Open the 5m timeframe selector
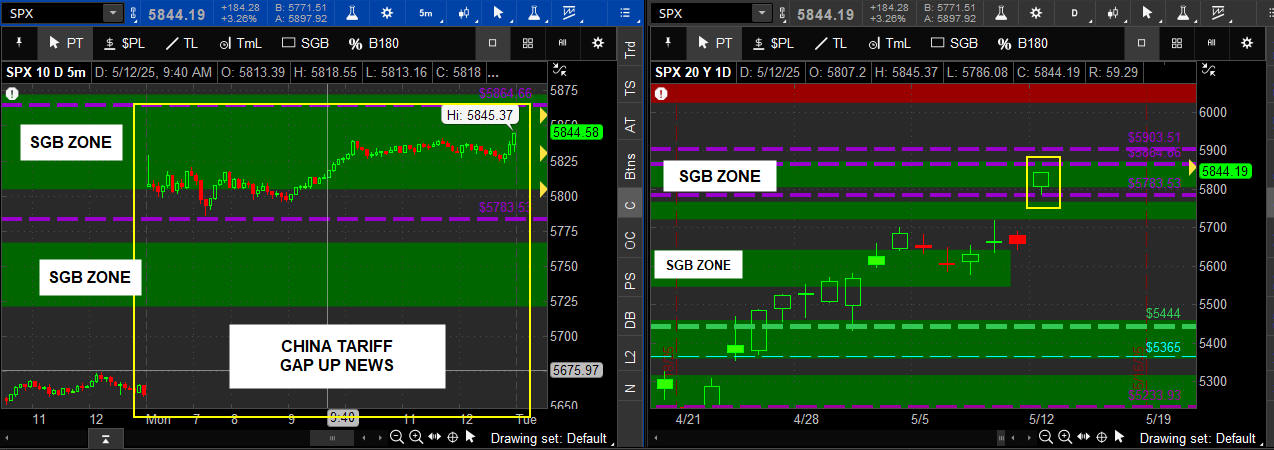 pyautogui.click(x=426, y=14)
